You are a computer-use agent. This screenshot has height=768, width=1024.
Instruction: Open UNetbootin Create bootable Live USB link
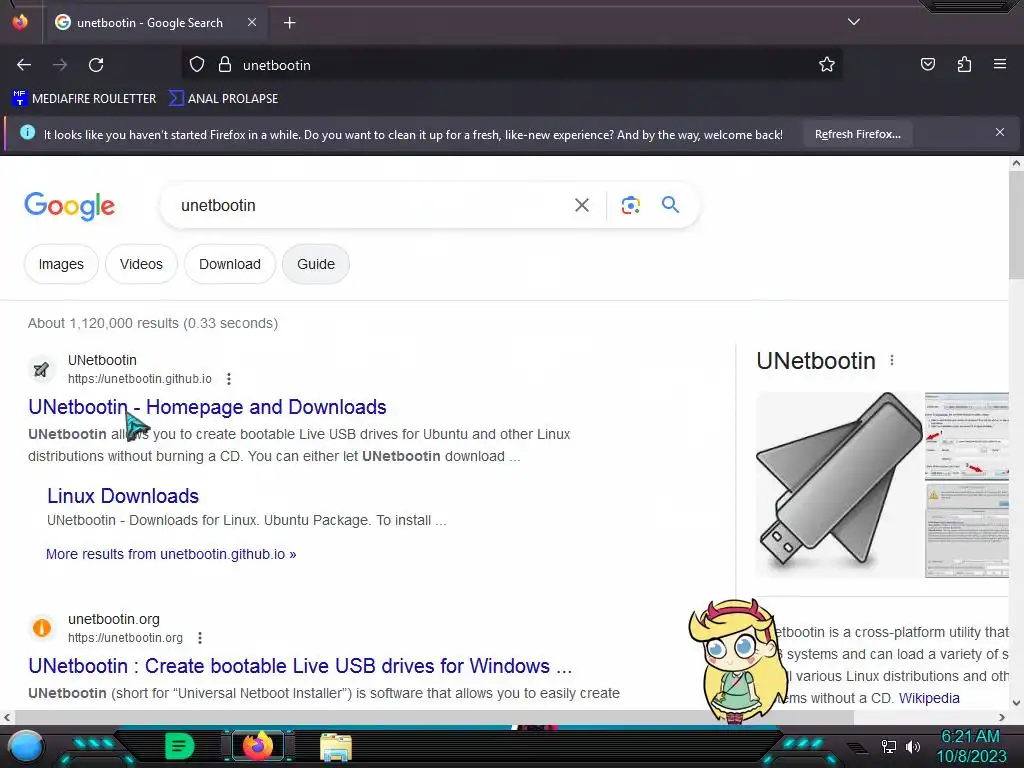(x=300, y=666)
